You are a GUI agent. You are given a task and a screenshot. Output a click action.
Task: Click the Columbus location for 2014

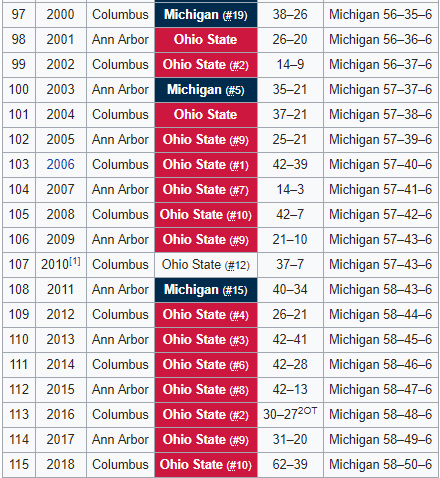click(120, 364)
